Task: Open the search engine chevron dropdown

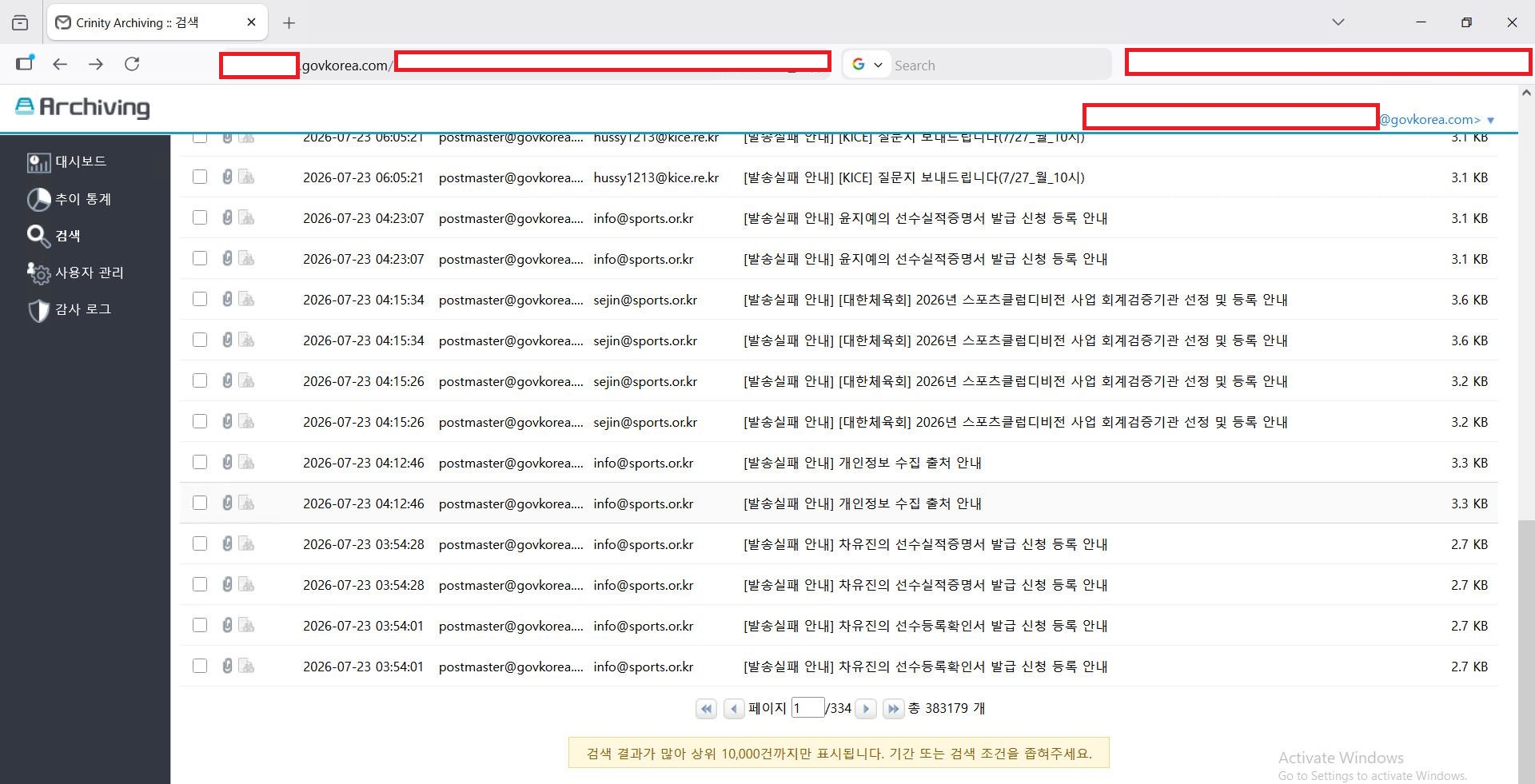Action: (x=878, y=65)
